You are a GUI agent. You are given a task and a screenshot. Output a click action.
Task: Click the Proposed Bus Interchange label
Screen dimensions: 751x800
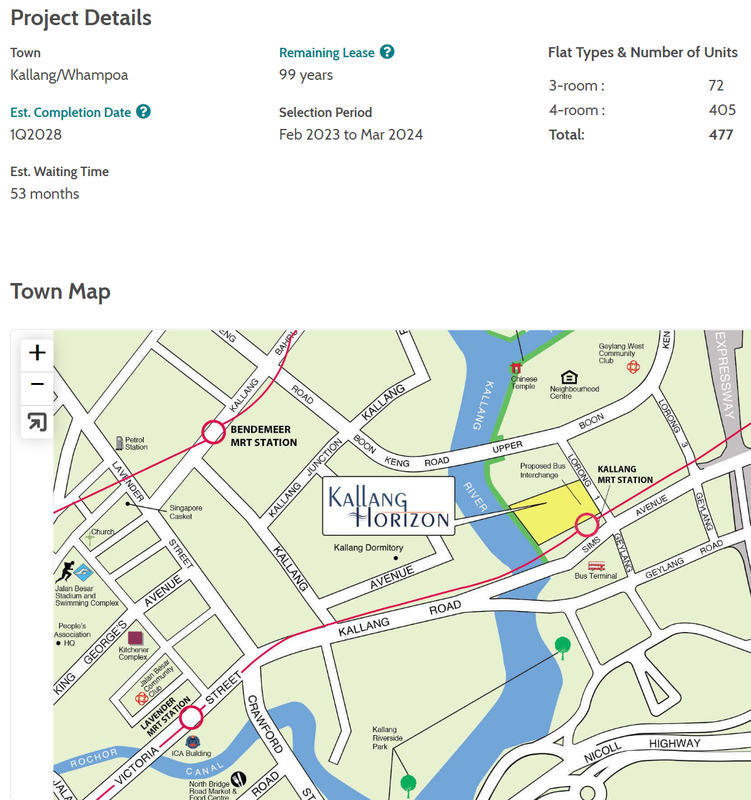tap(542, 470)
